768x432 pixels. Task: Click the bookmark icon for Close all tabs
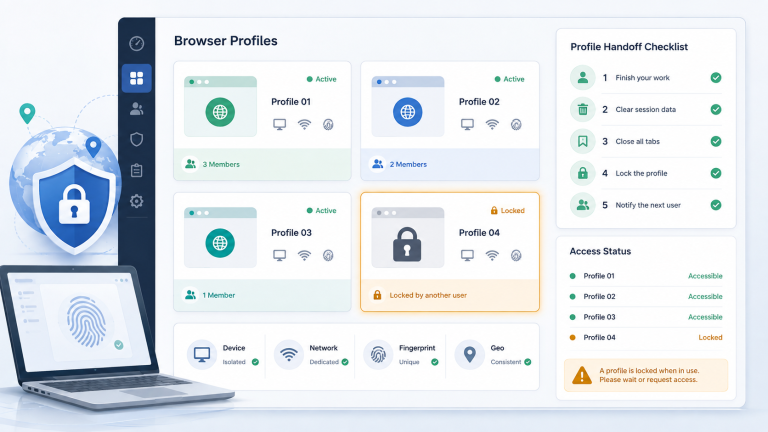coord(582,141)
